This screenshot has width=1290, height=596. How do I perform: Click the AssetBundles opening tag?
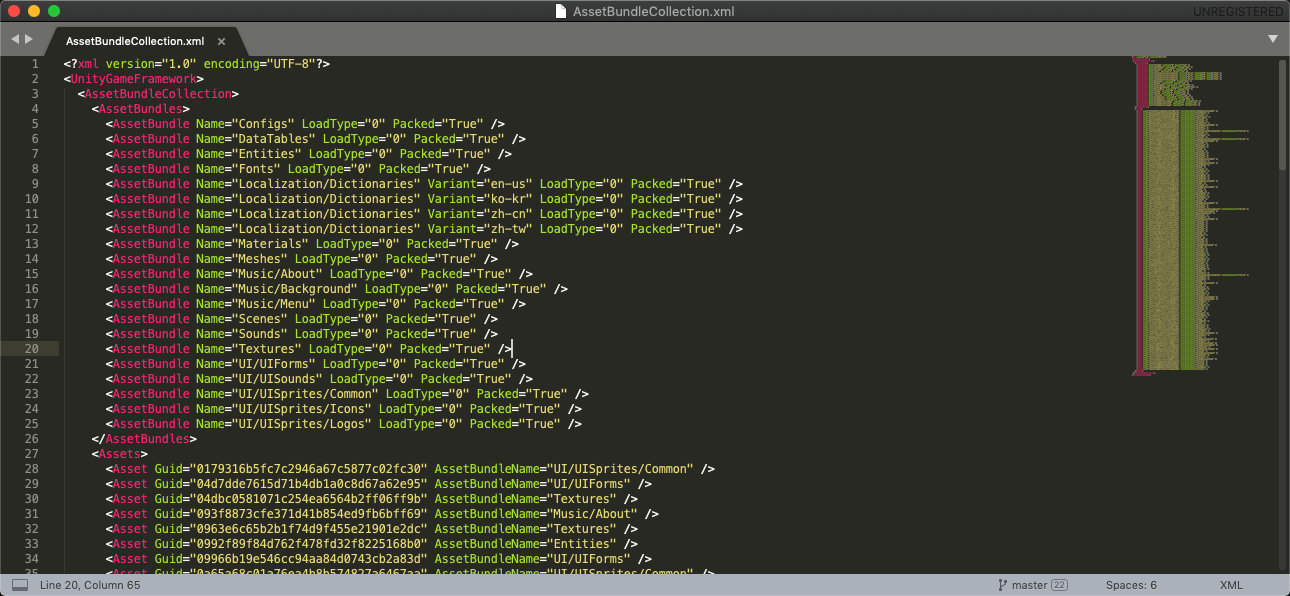point(141,109)
